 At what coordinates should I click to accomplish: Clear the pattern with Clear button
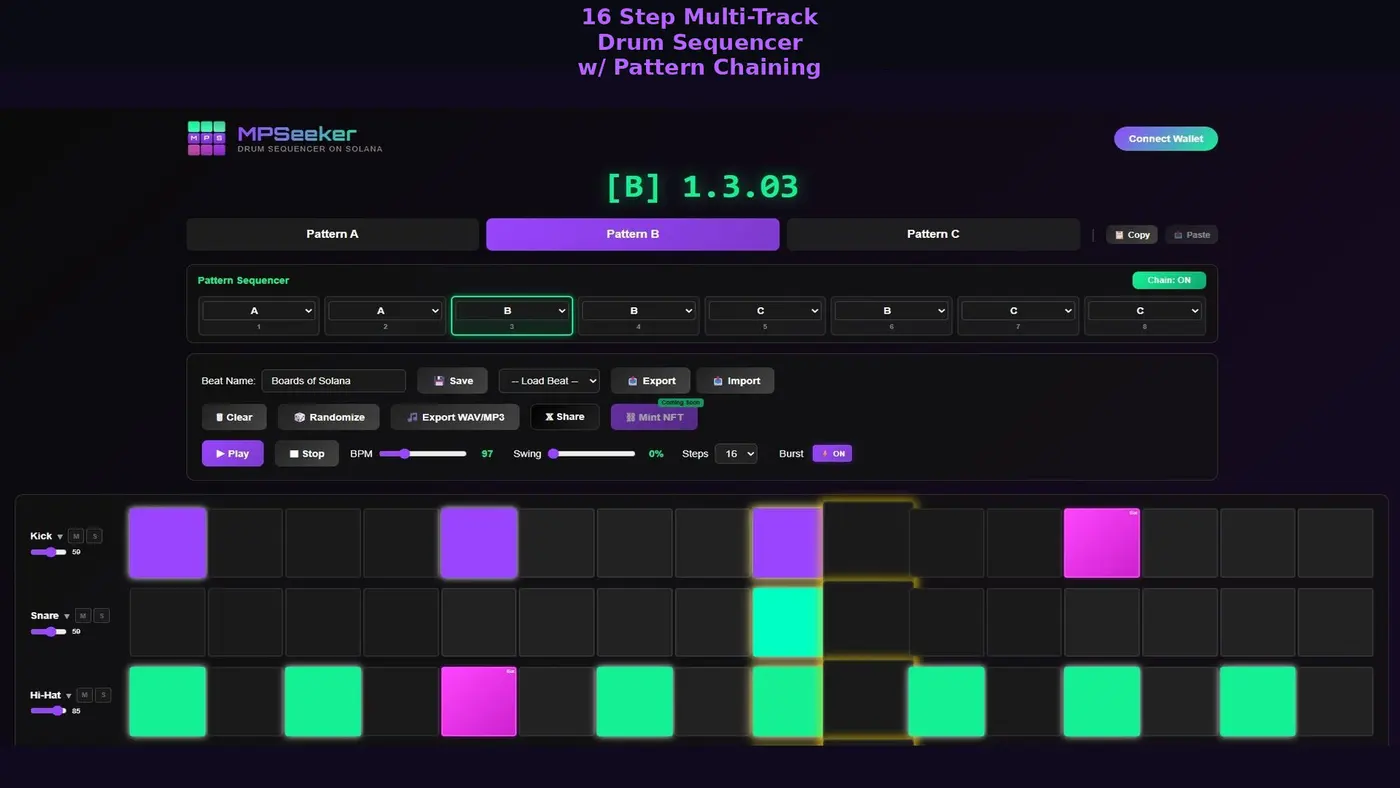234,417
